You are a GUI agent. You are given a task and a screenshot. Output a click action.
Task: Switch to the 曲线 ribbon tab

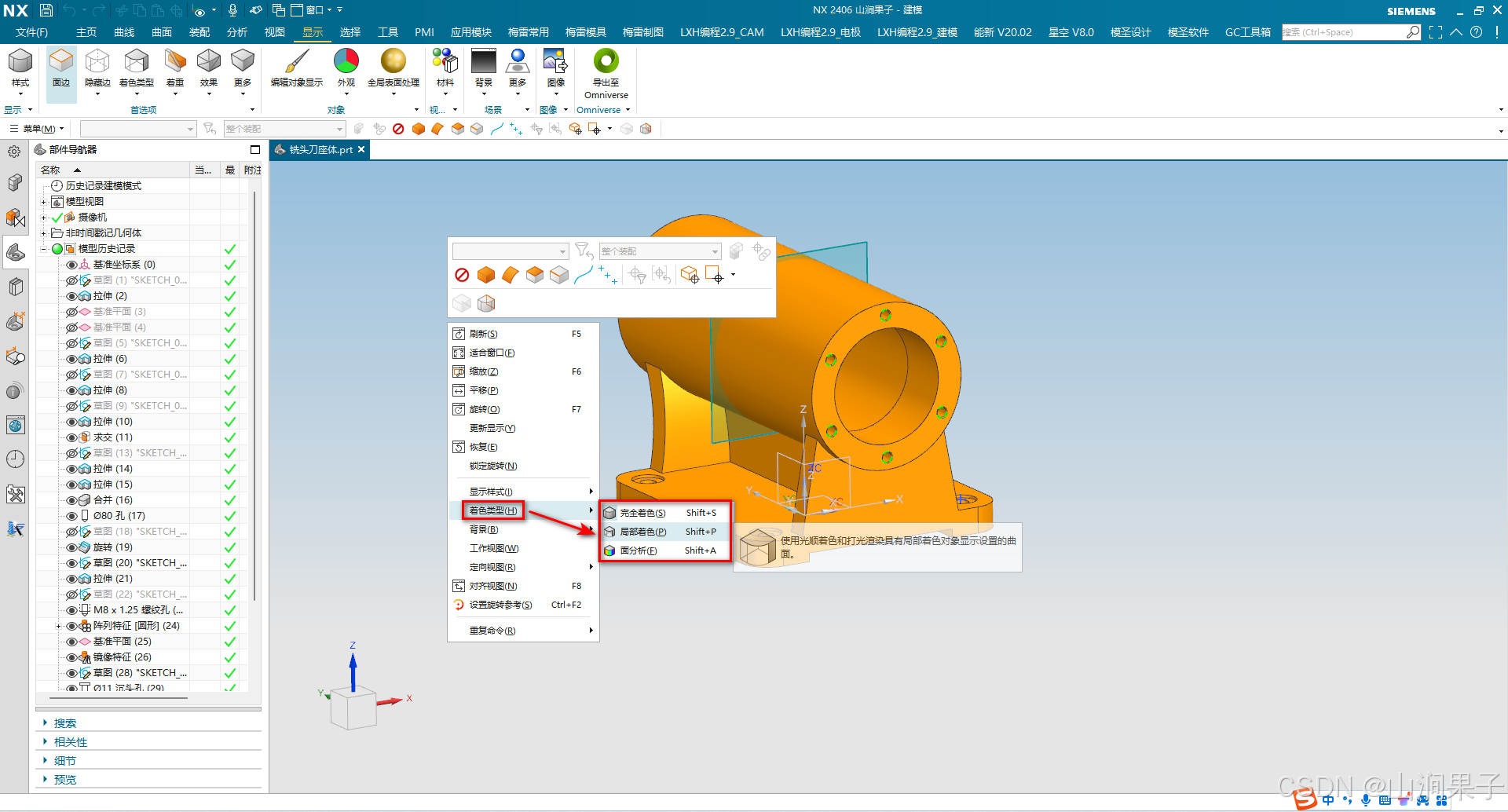pyautogui.click(x=124, y=32)
